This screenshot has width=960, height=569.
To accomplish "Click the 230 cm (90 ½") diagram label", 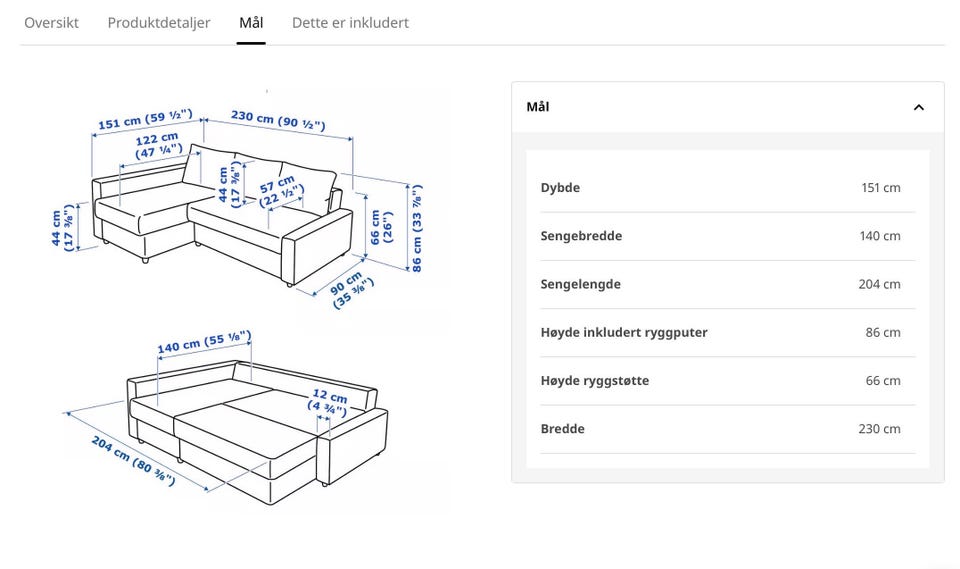I will (x=278, y=120).
